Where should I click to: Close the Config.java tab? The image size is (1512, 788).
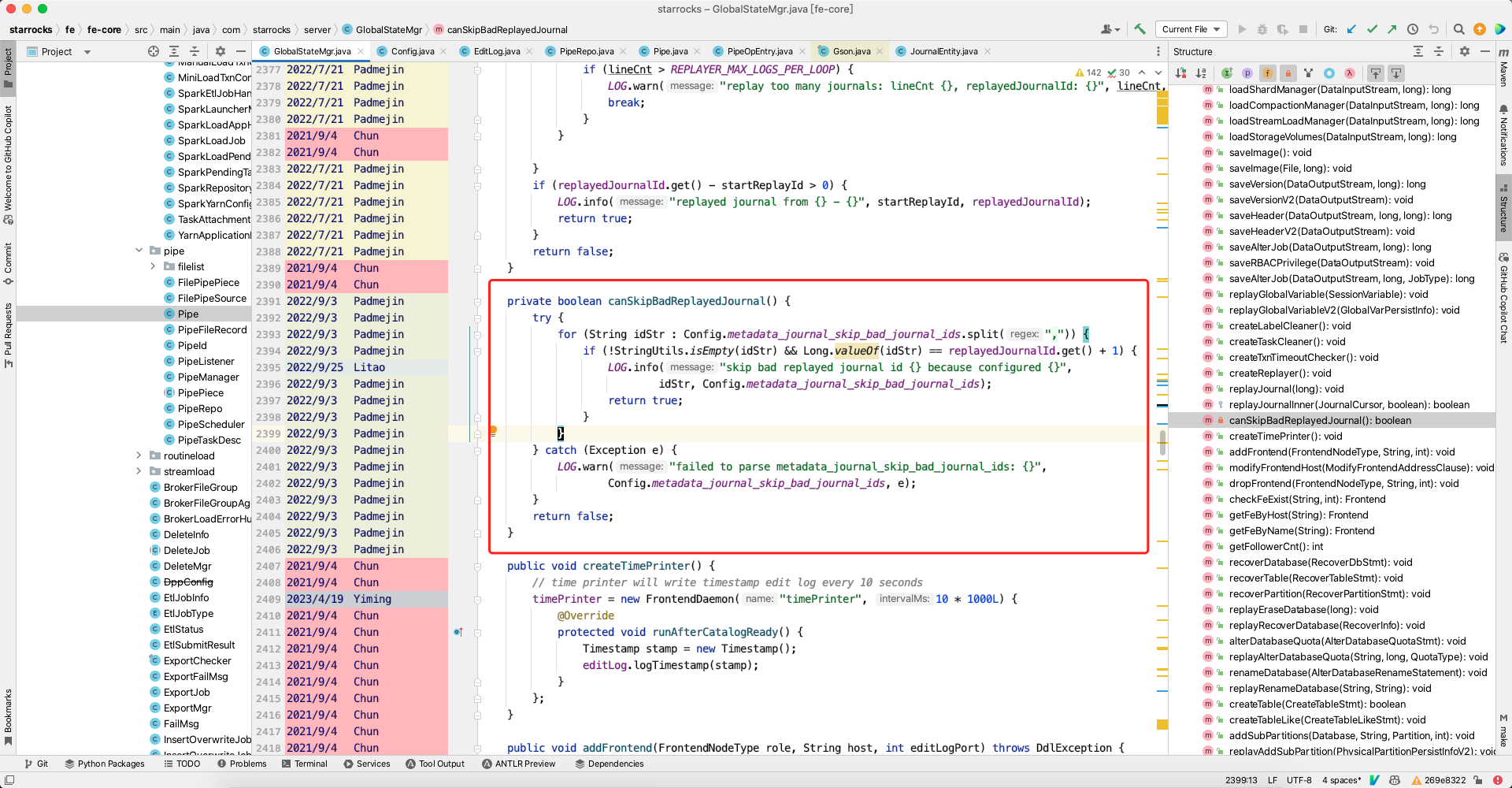coord(443,51)
